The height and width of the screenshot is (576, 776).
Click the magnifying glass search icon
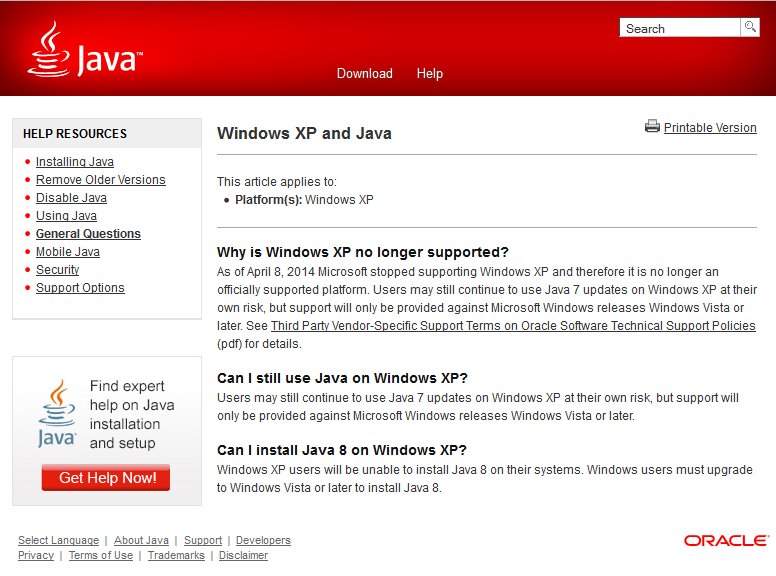(750, 27)
